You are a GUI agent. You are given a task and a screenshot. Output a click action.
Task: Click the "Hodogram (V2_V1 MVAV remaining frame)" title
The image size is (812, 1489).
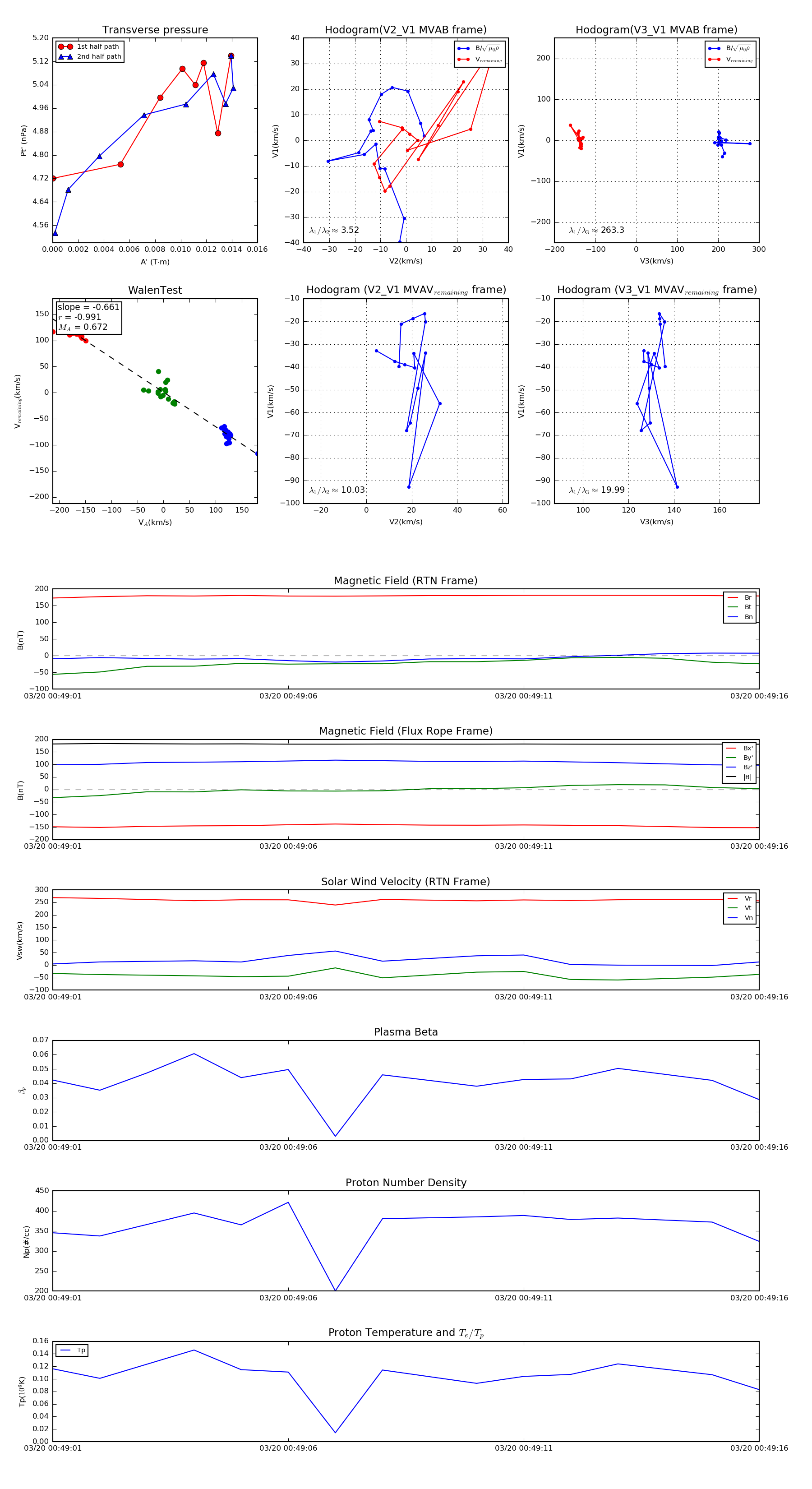406,290
